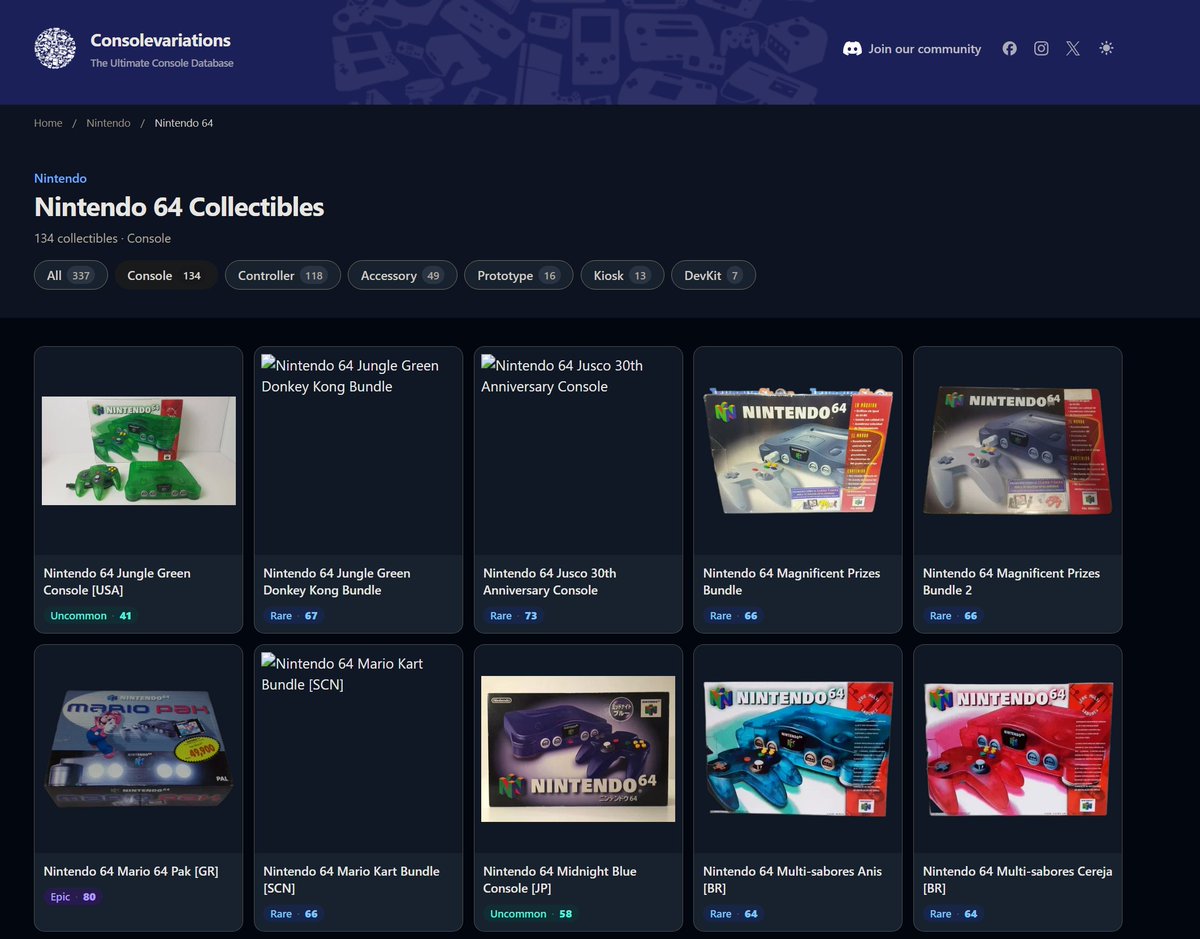This screenshot has width=1200, height=939.
Task: Click Join our community link
Action: 924,48
